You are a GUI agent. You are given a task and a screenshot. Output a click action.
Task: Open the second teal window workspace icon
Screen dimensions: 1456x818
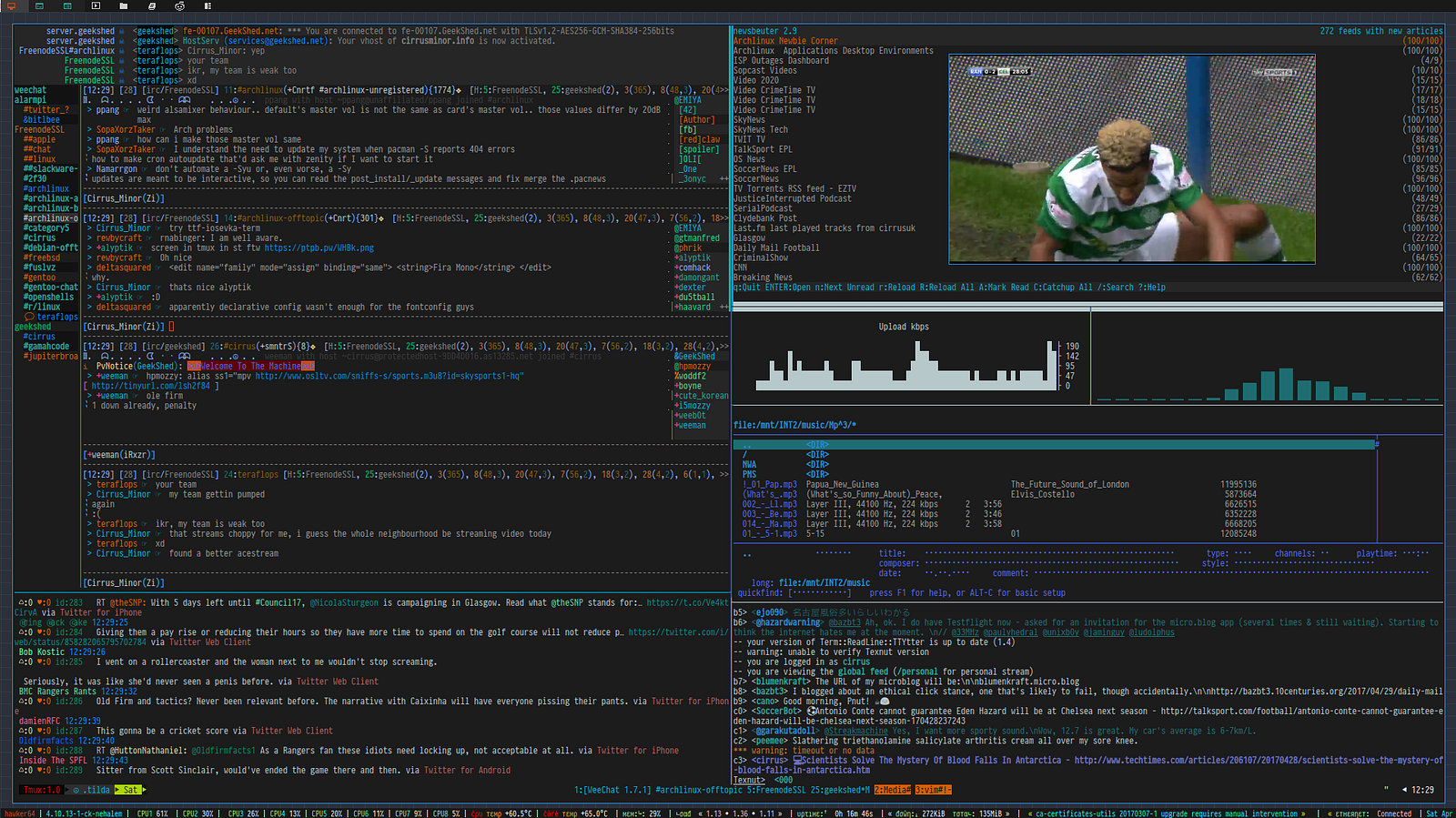(67, 5)
